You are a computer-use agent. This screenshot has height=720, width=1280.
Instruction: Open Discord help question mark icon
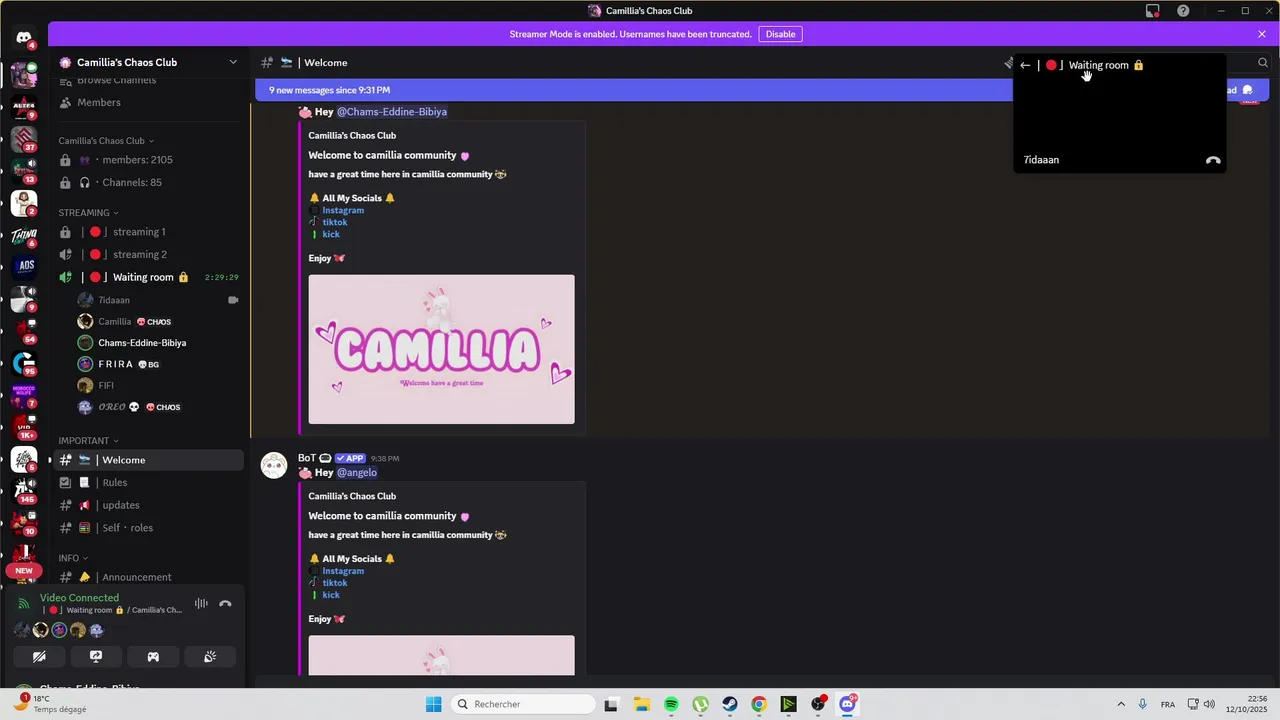click(x=1183, y=11)
